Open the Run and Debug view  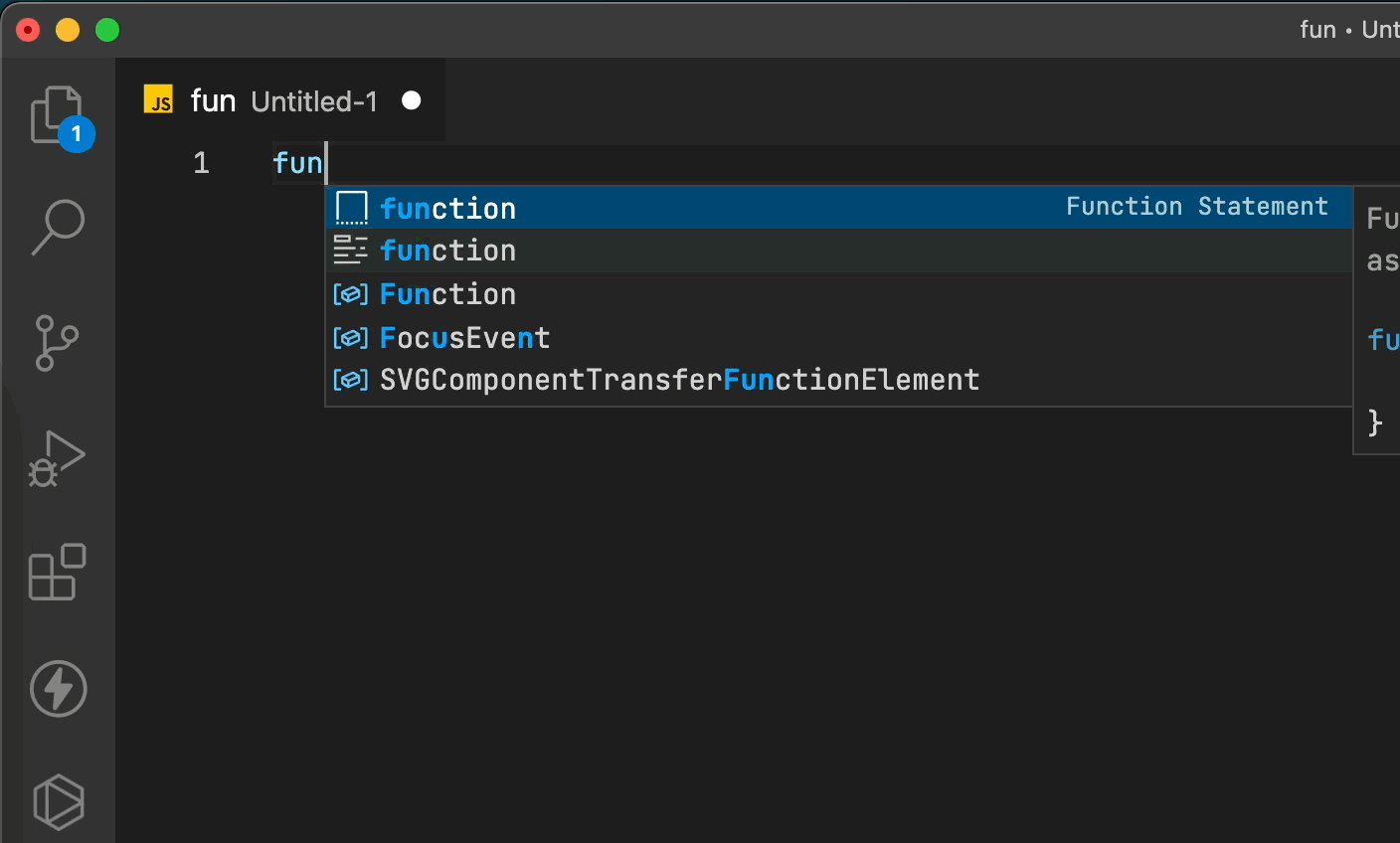click(58, 458)
